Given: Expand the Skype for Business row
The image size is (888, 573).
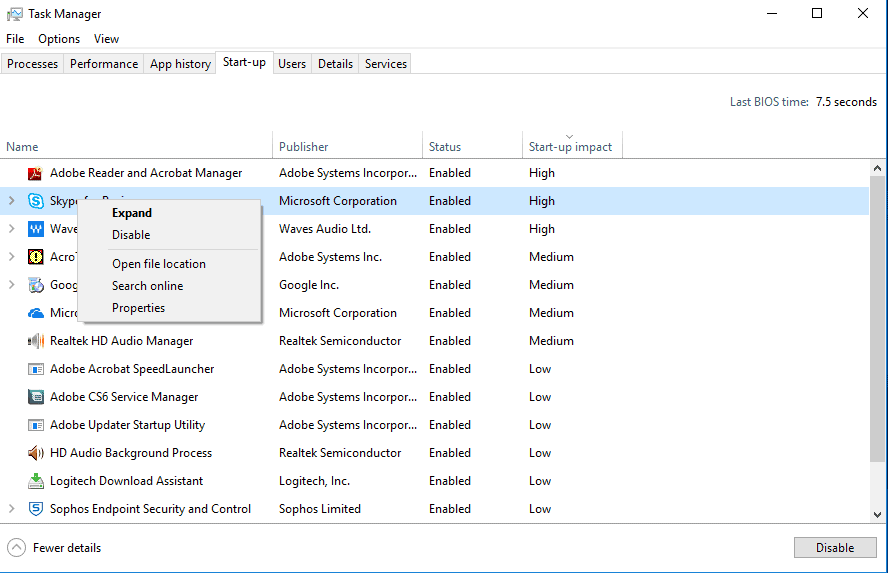Looking at the screenshot, I should tap(11, 201).
